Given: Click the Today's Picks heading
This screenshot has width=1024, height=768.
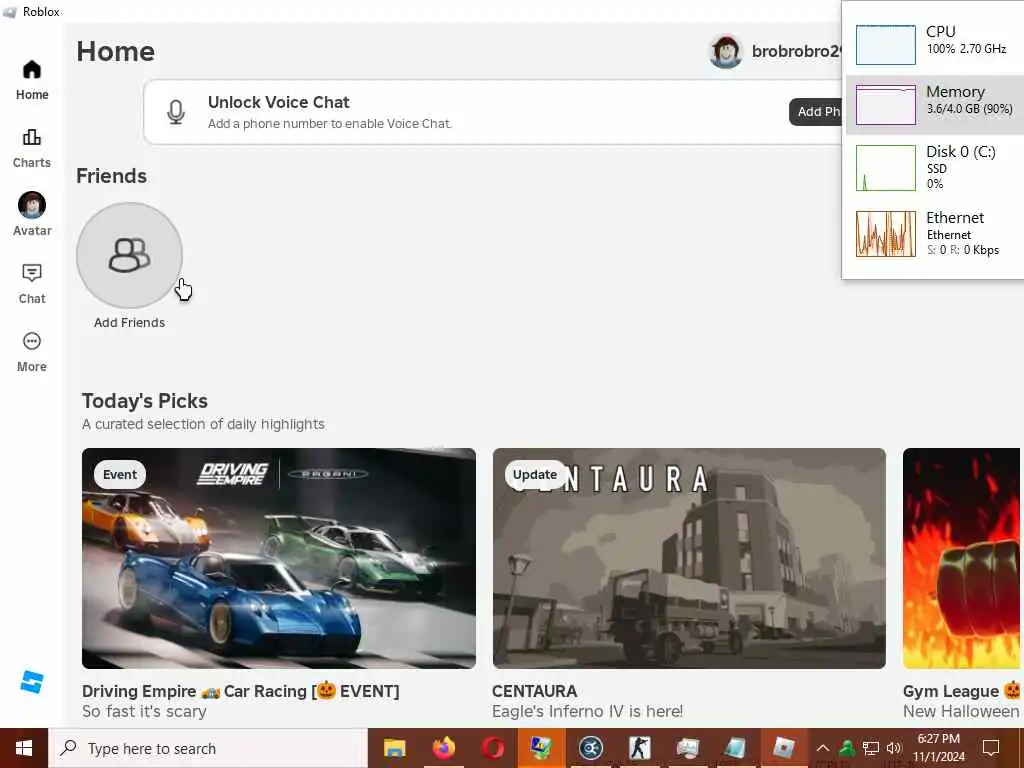Looking at the screenshot, I should pyautogui.click(x=145, y=401).
